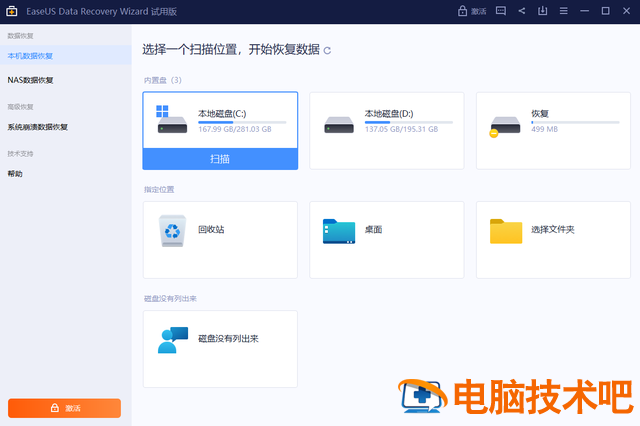
Task: Click the orange 激活 button
Action: point(64,408)
